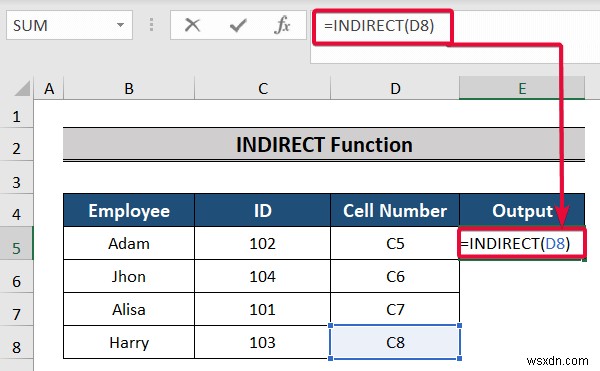The image size is (600, 371).
Task: Click the three-dot formula bar grip handle
Action: pyautogui.click(x=152, y=25)
